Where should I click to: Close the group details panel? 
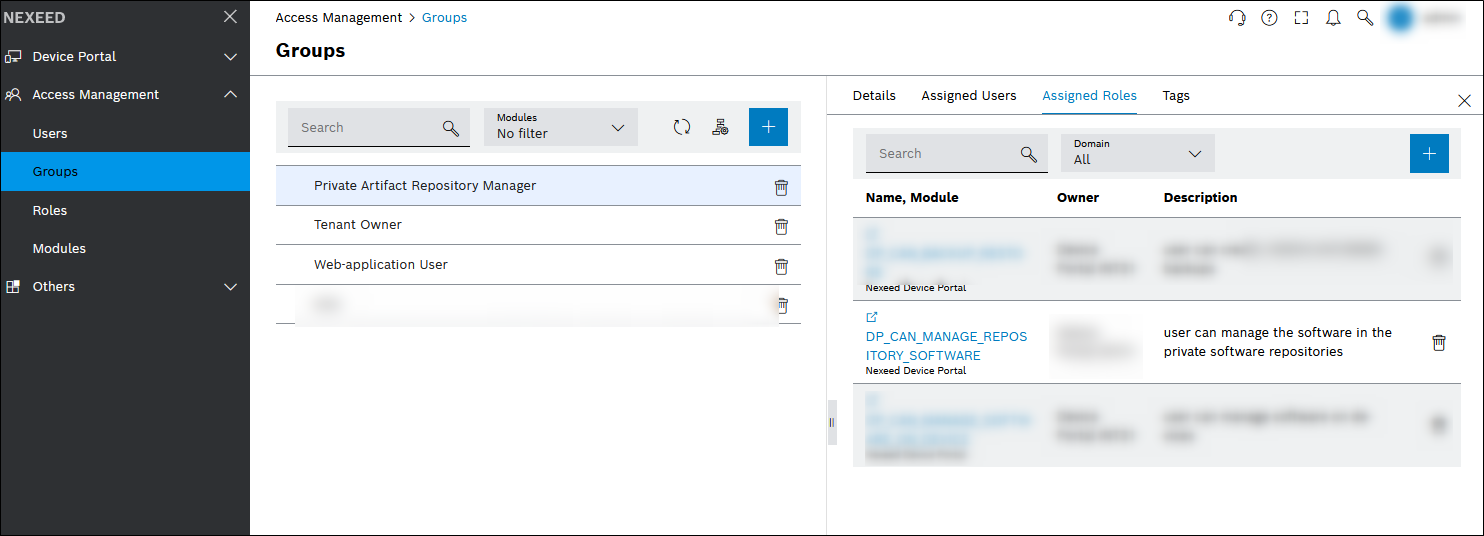pos(1464,101)
